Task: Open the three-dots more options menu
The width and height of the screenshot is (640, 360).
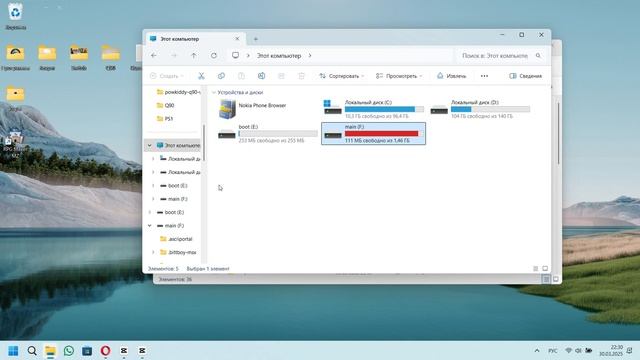Action: (484, 76)
